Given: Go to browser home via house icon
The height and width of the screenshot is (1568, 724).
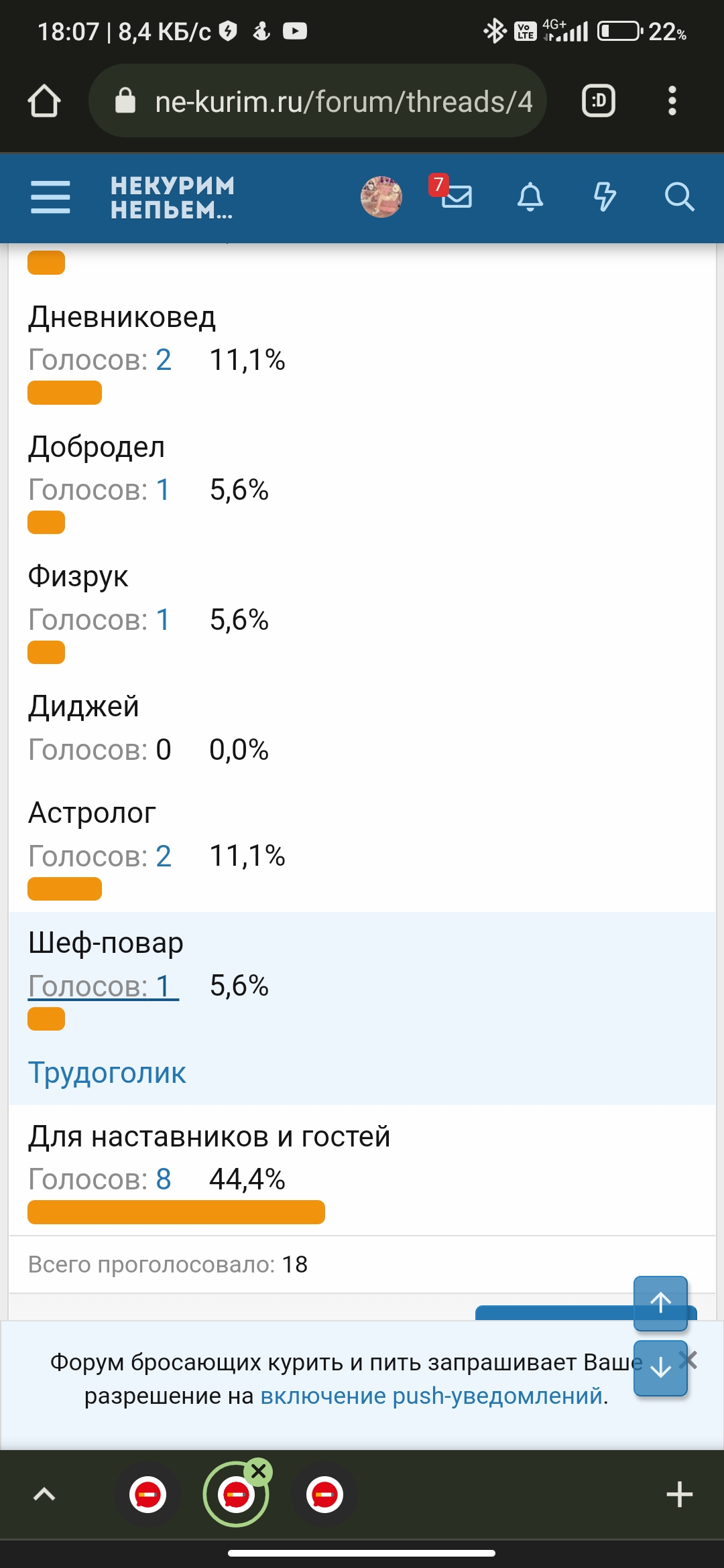Looking at the screenshot, I should (45, 101).
